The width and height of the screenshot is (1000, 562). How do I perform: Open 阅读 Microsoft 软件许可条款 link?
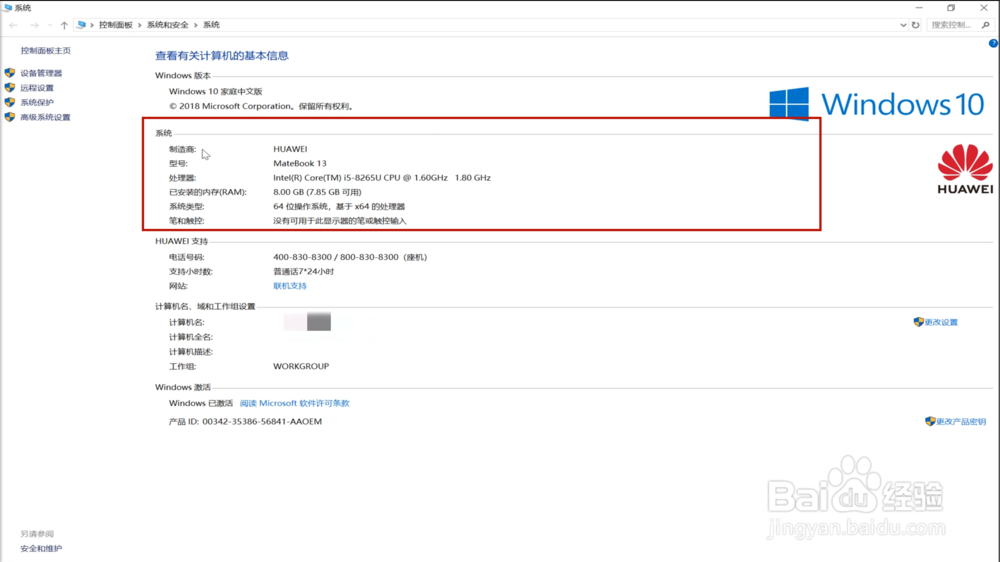point(295,403)
